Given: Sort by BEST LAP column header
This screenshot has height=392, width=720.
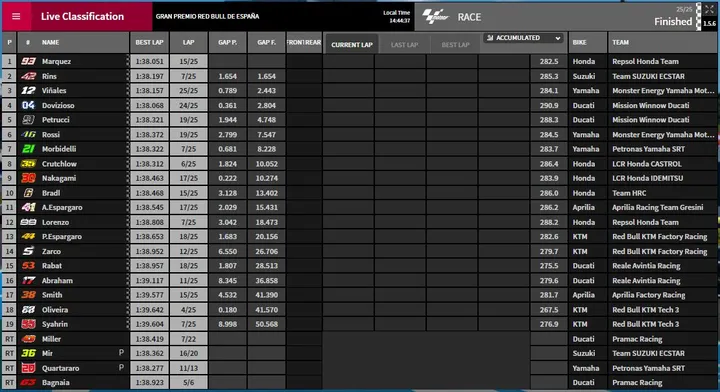Looking at the screenshot, I should click(149, 42).
